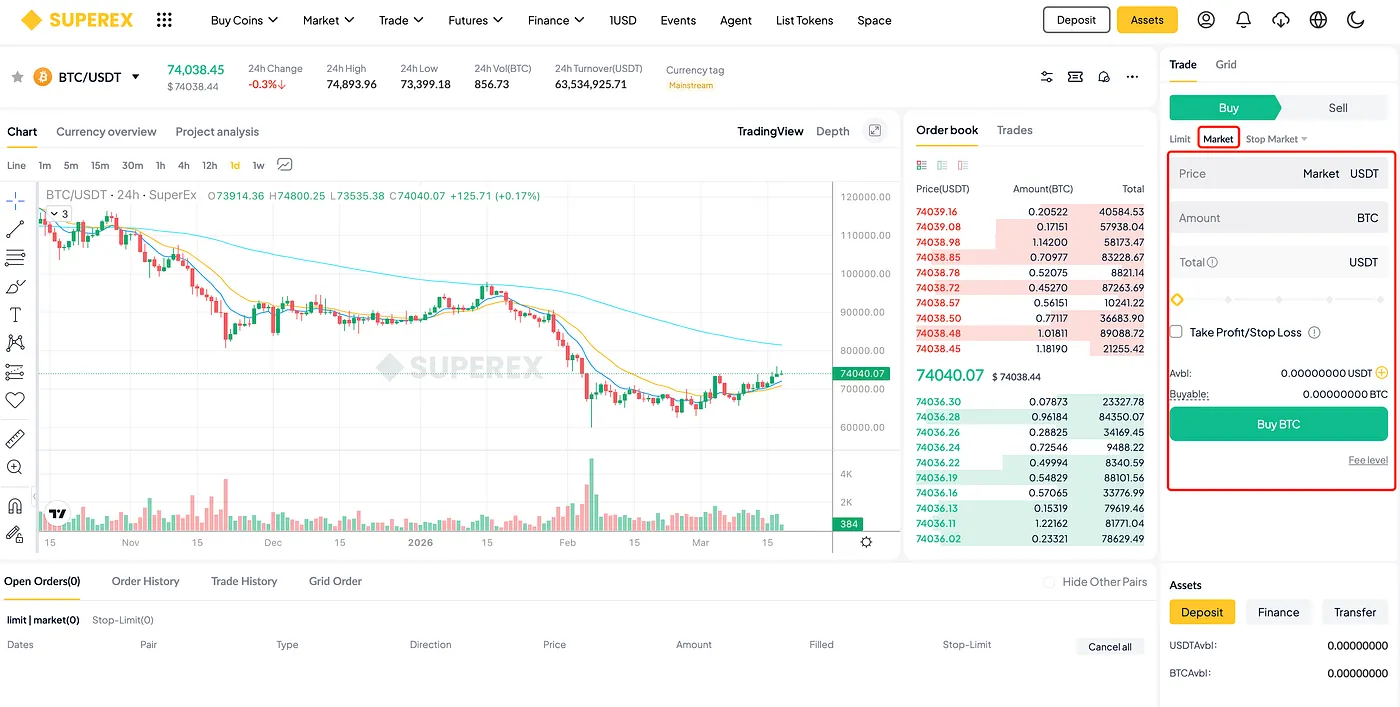Toggle Hide Other Pairs option
Viewport: 1400px width, 707px height.
1049,582
